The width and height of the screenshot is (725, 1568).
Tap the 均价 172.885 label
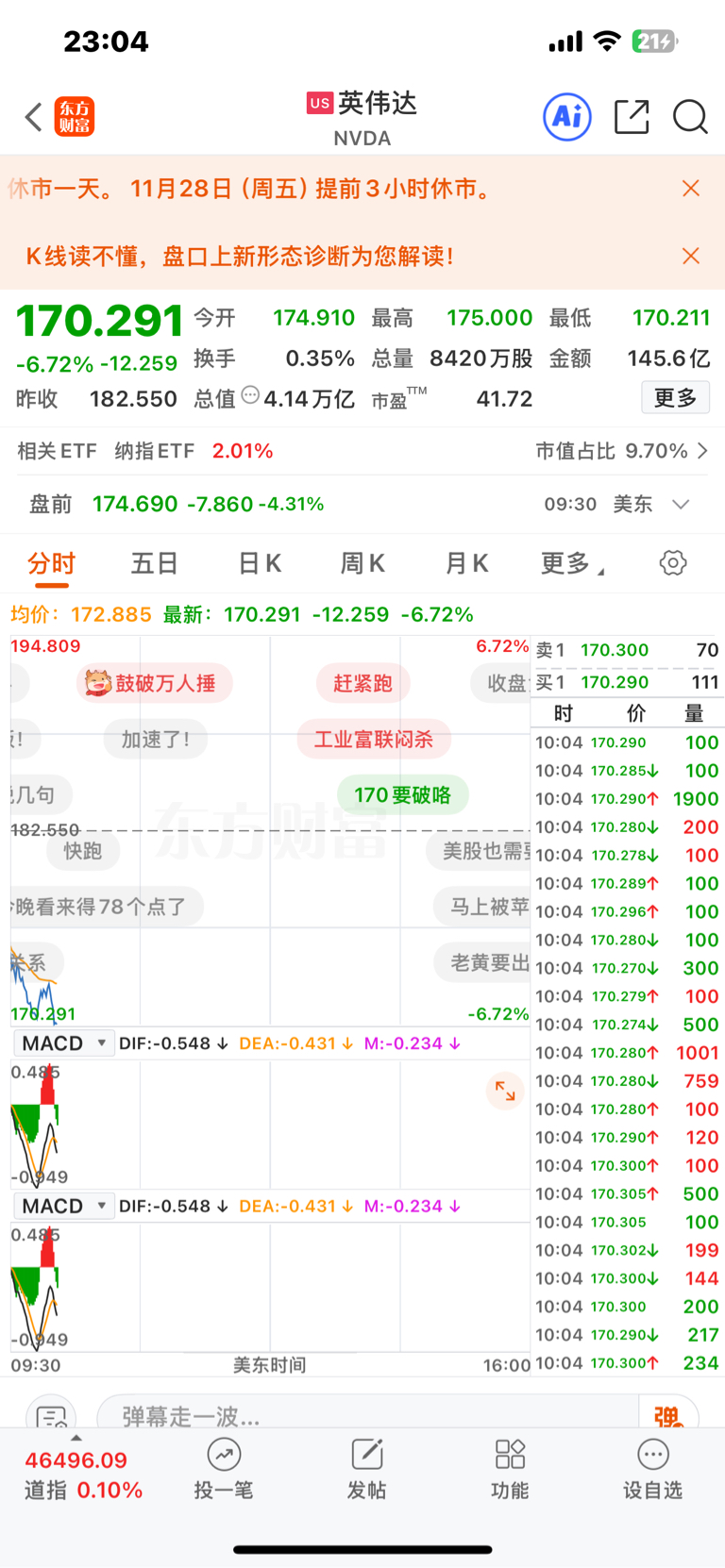pyautogui.click(x=81, y=614)
